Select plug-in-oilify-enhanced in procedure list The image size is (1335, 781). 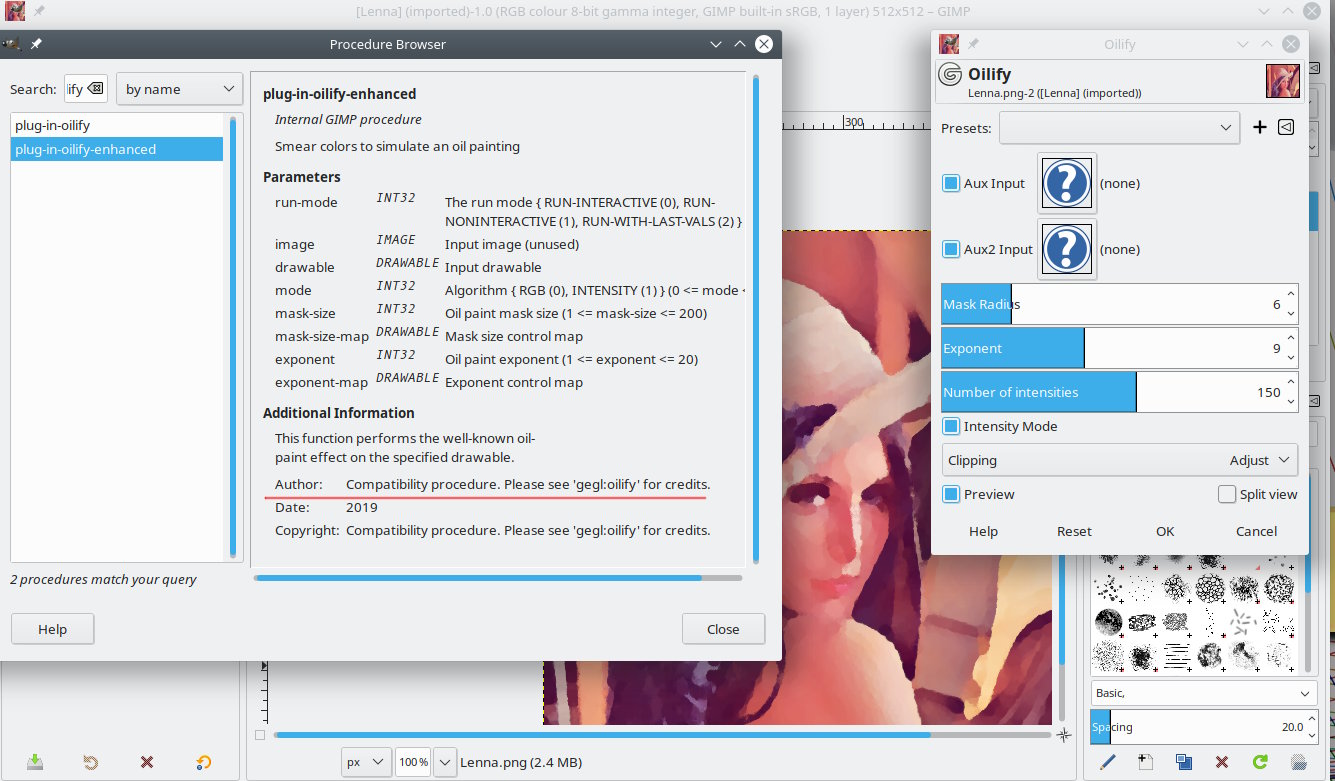click(x=117, y=149)
